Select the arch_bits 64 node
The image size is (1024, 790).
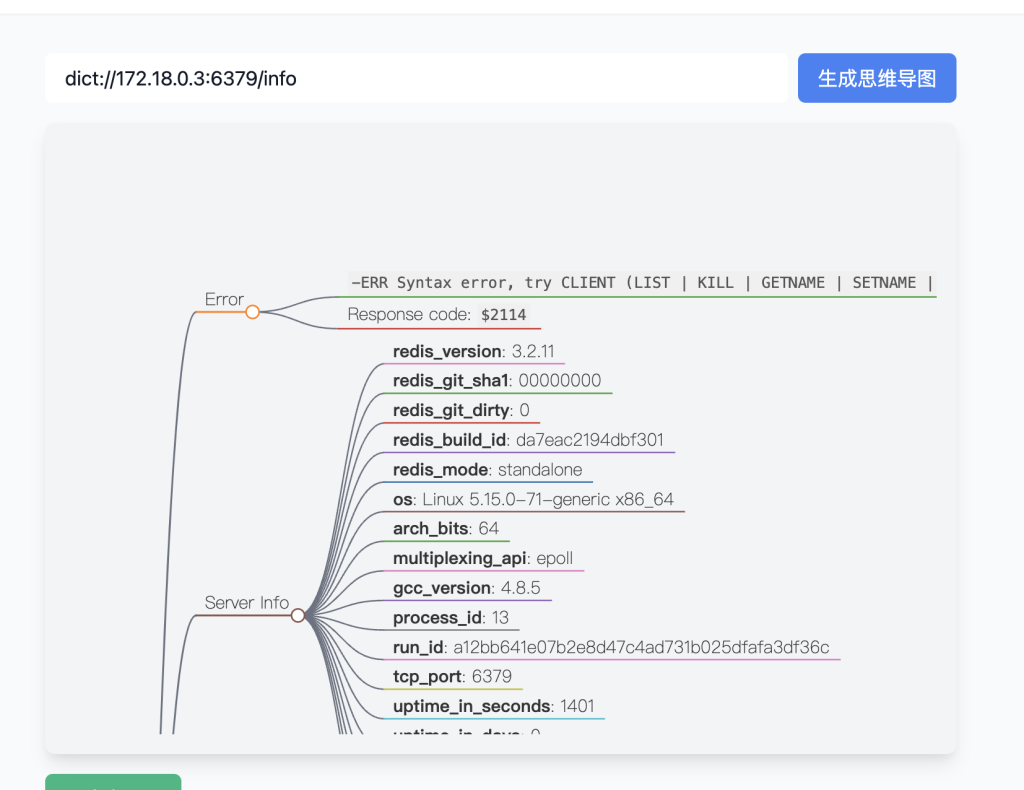tap(446, 529)
